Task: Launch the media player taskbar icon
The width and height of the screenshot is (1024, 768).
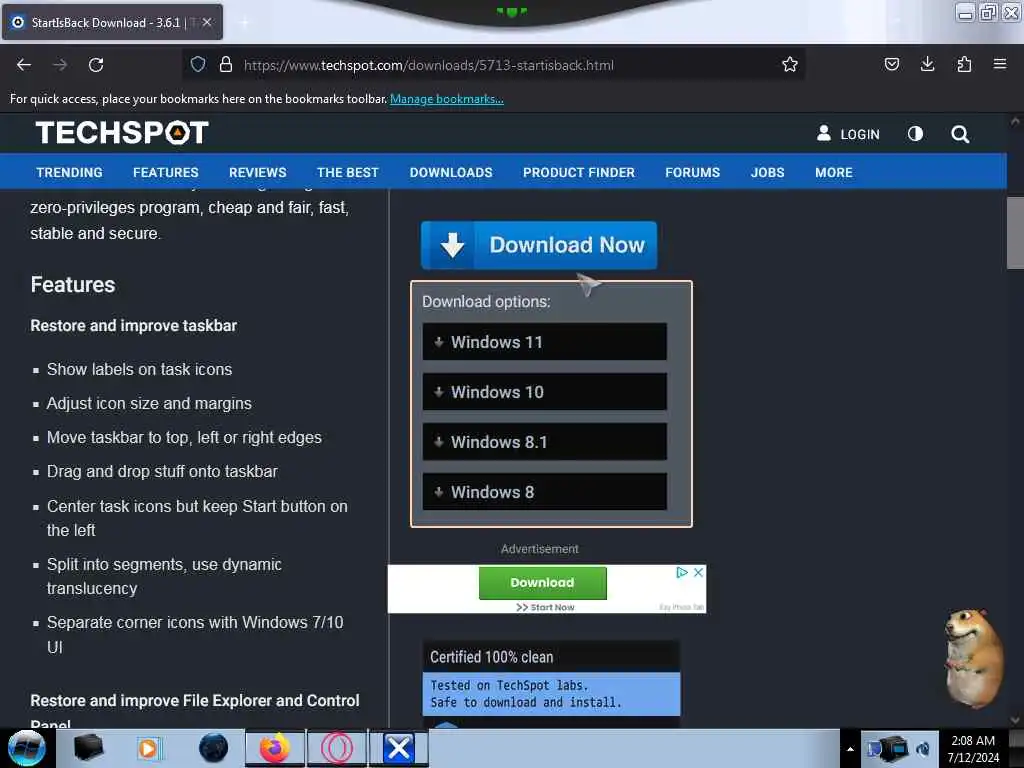Action: pyautogui.click(x=148, y=748)
